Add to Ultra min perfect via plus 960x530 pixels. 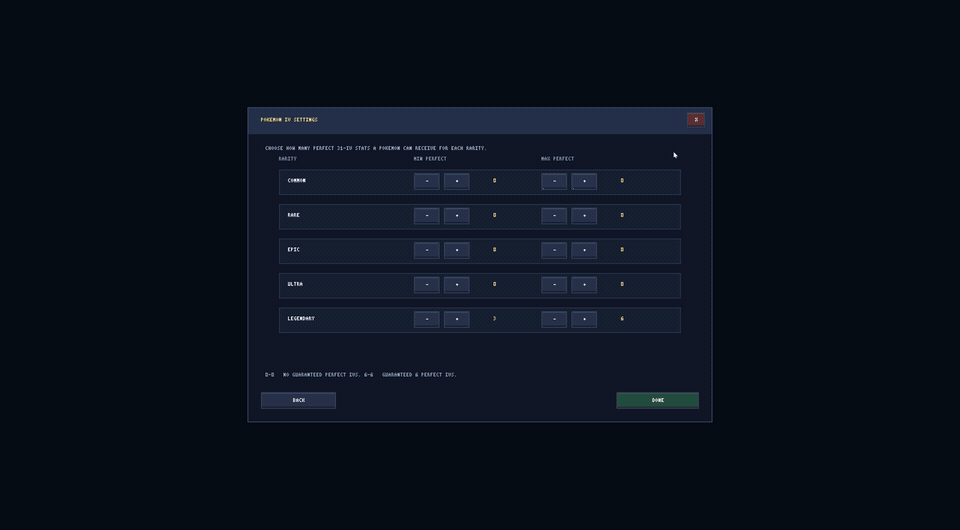click(x=456, y=285)
